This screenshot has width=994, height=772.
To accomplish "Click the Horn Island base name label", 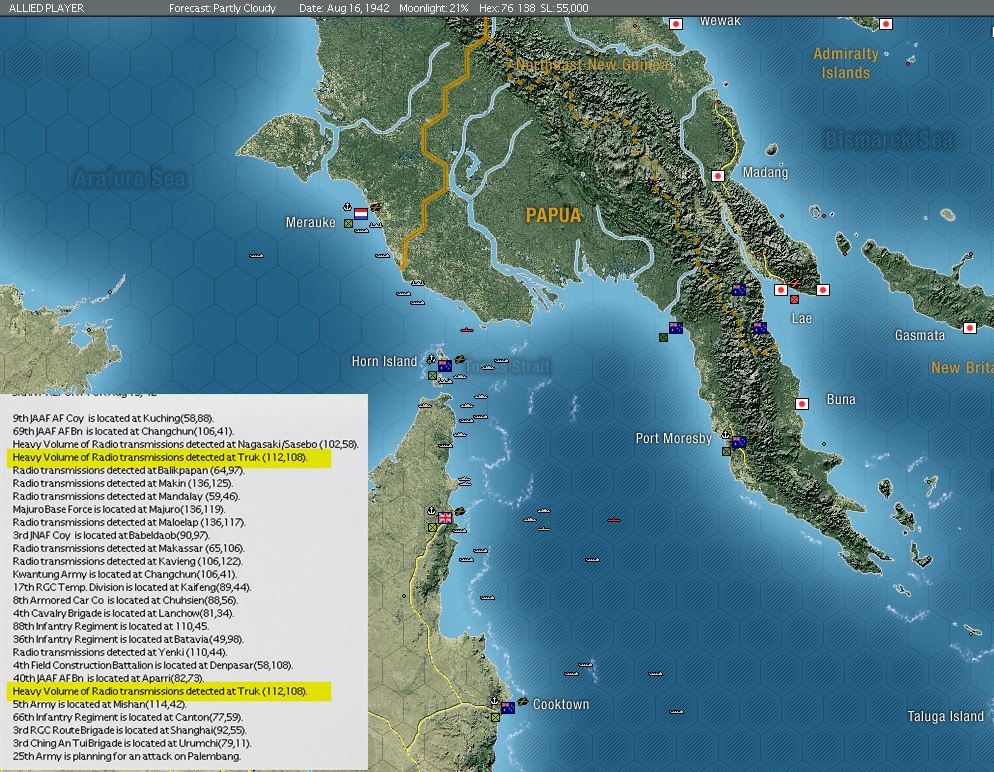I will pos(384,361).
